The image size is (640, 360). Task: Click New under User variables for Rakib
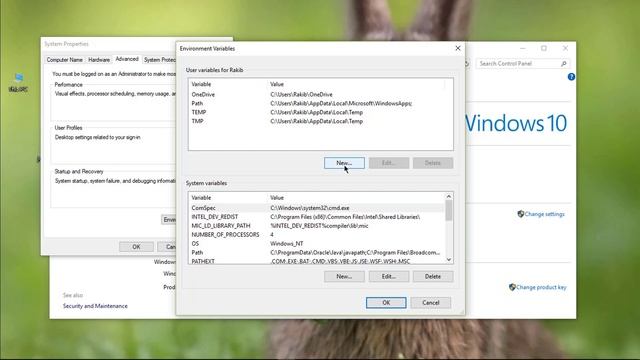point(344,163)
